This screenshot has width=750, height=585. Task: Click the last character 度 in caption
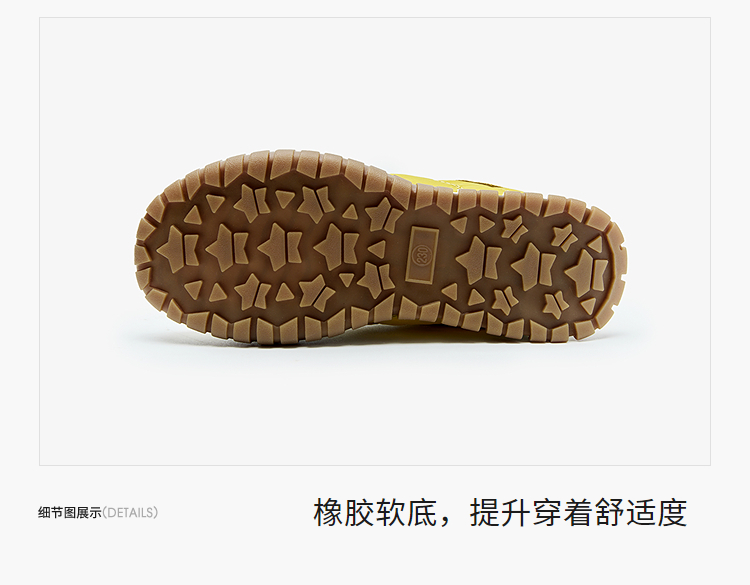672,513
